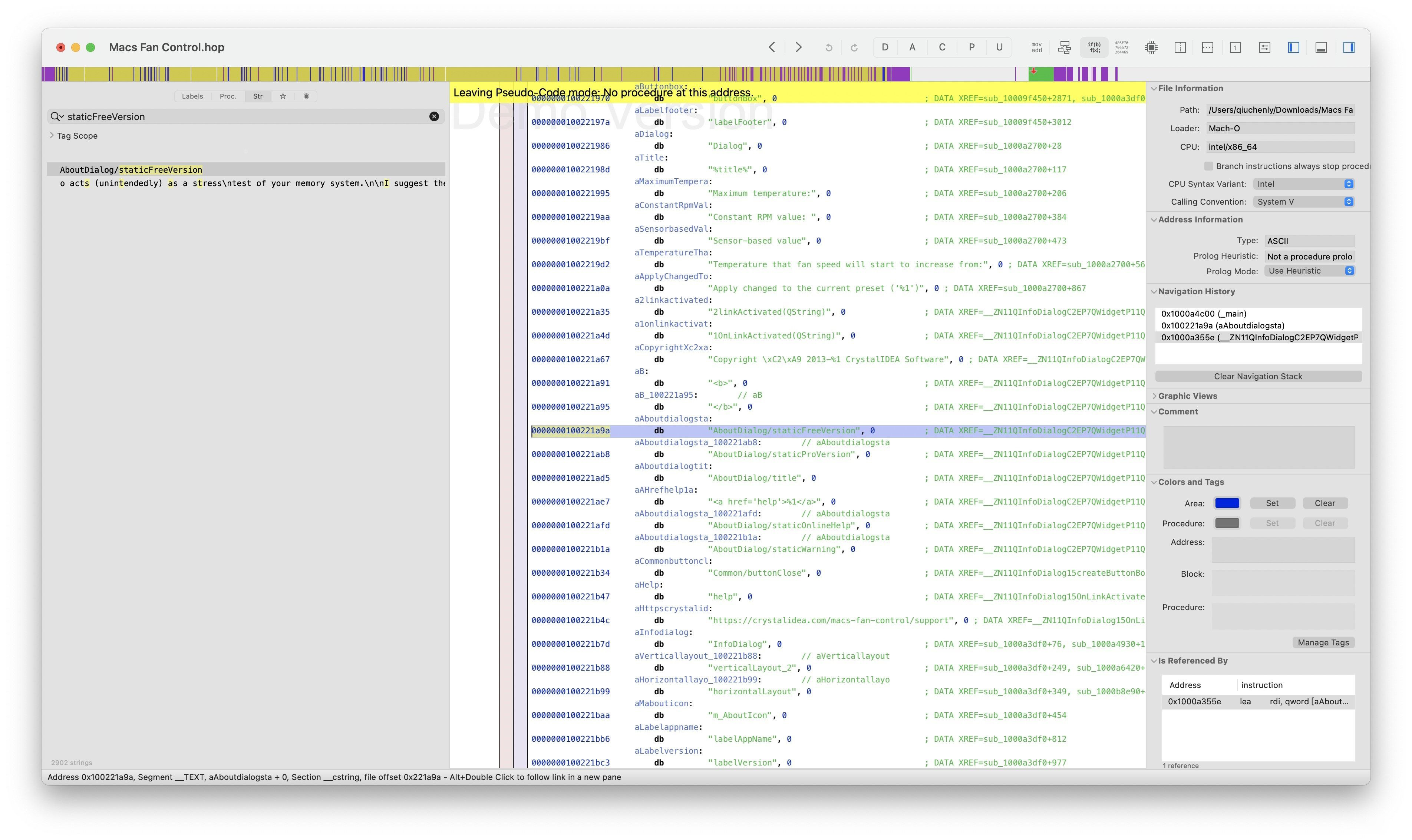Collapse the Address Information section
This screenshot has width=1412, height=840.
1153,219
